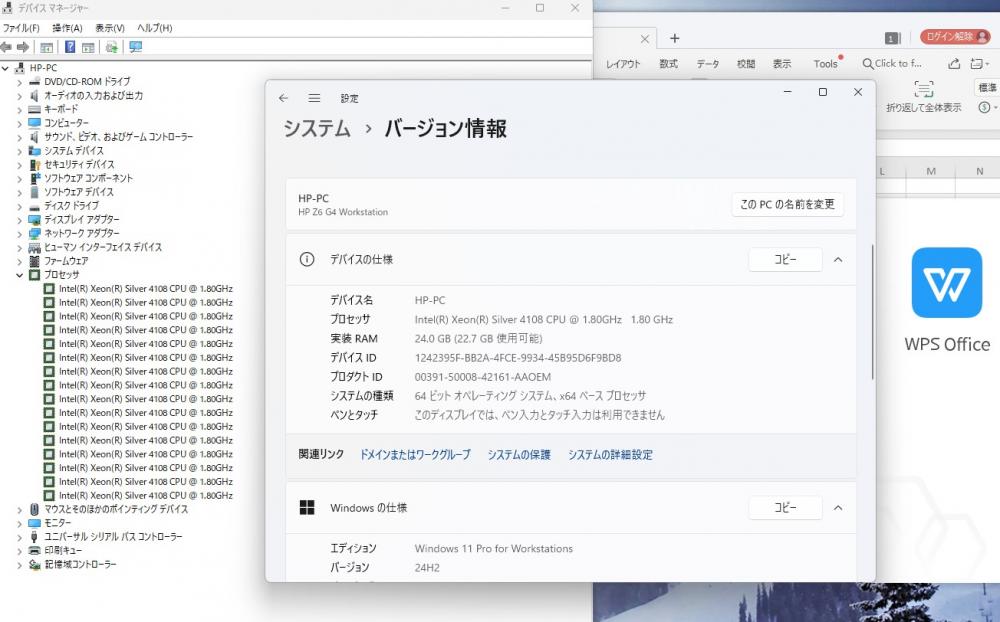Viewport: 1000px width, 622px height.
Task: Click Scan for hardware changes monitor icon
Action: (135, 47)
